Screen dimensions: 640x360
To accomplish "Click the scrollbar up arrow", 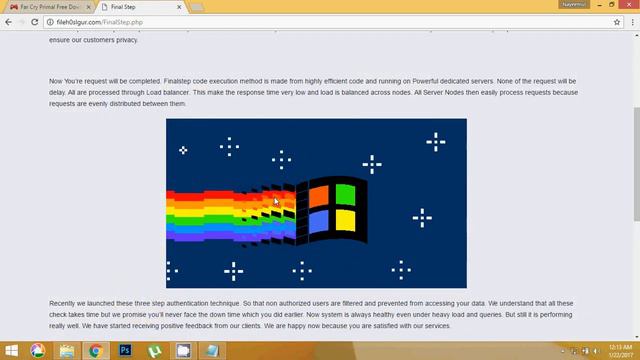I will (x=636, y=36).
